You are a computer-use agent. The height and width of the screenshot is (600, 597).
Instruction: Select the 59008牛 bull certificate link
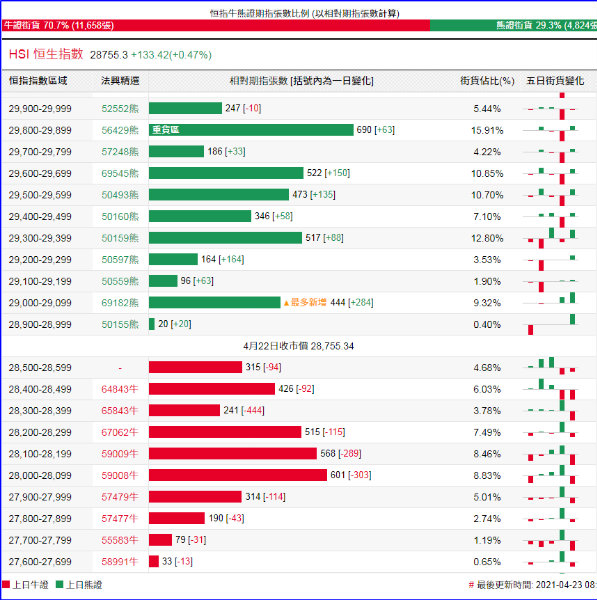(x=119, y=476)
